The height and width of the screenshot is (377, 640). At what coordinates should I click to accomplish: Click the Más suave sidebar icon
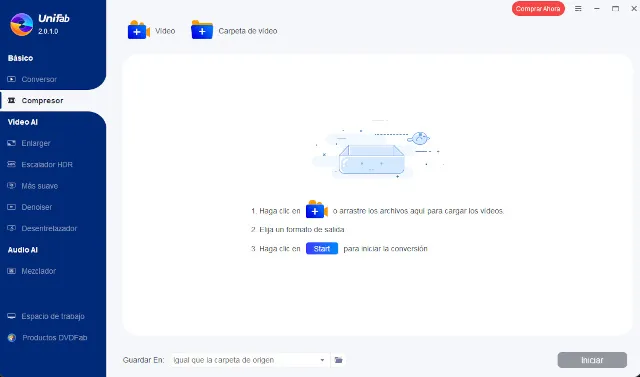pos(11,186)
